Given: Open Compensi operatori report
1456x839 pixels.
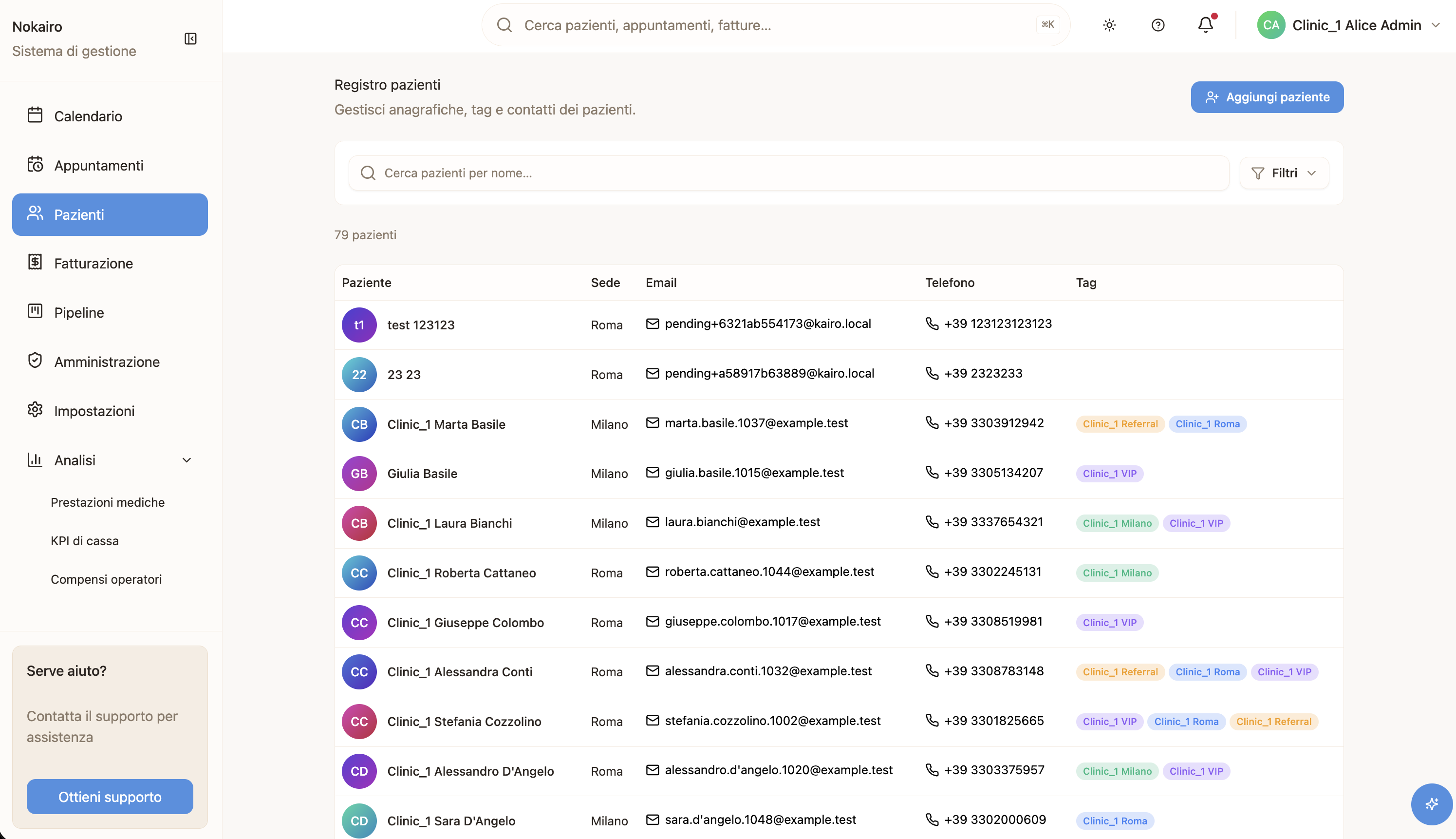Looking at the screenshot, I should 107,579.
